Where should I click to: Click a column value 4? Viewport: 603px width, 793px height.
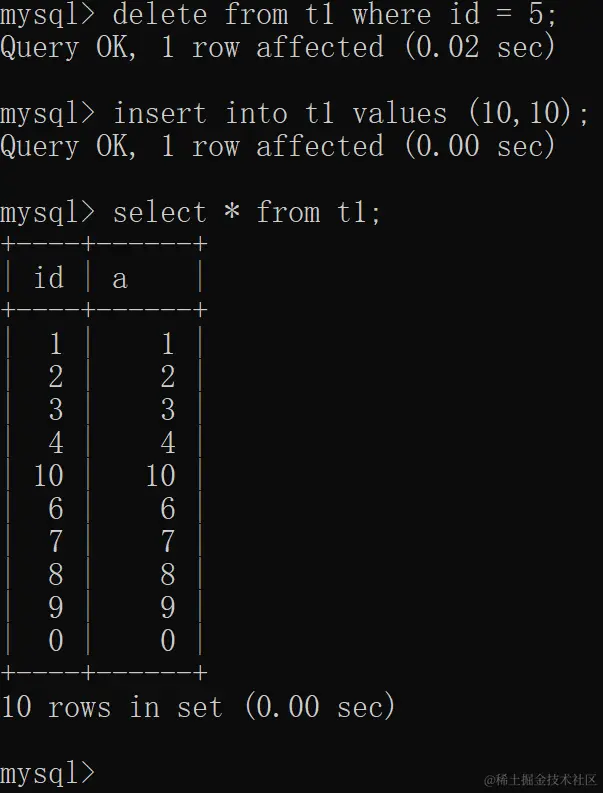(168, 443)
